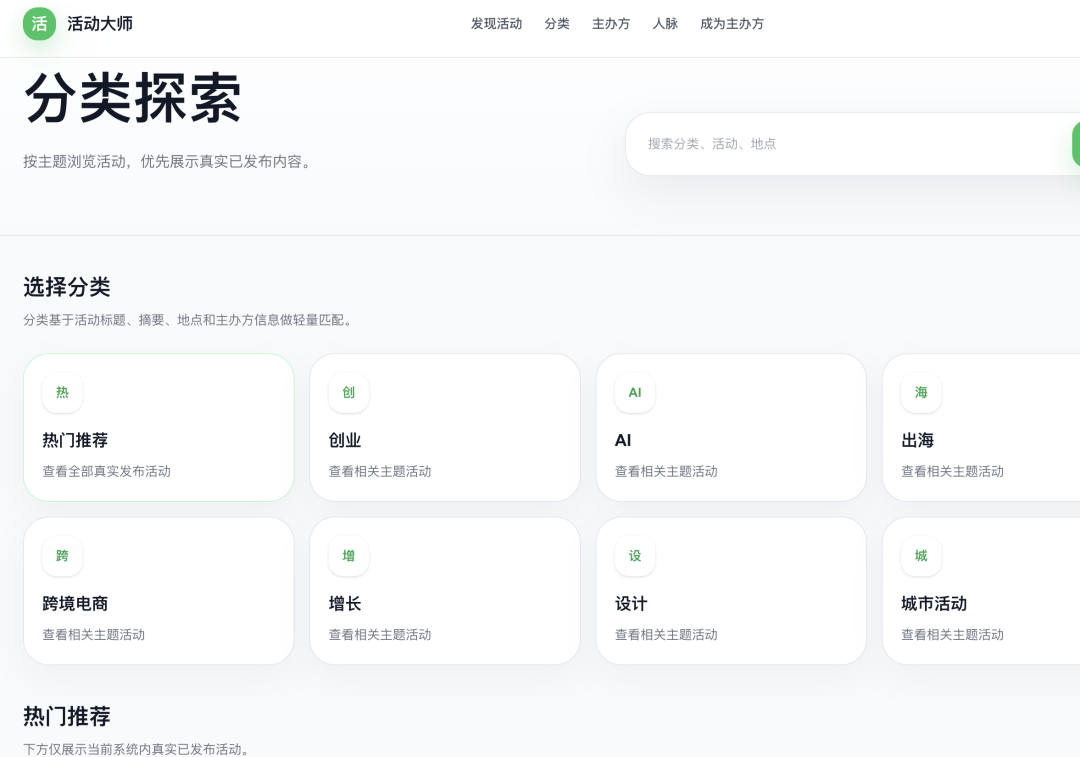
Task: Select the 热门推荐 category card title
Action: tap(75, 440)
